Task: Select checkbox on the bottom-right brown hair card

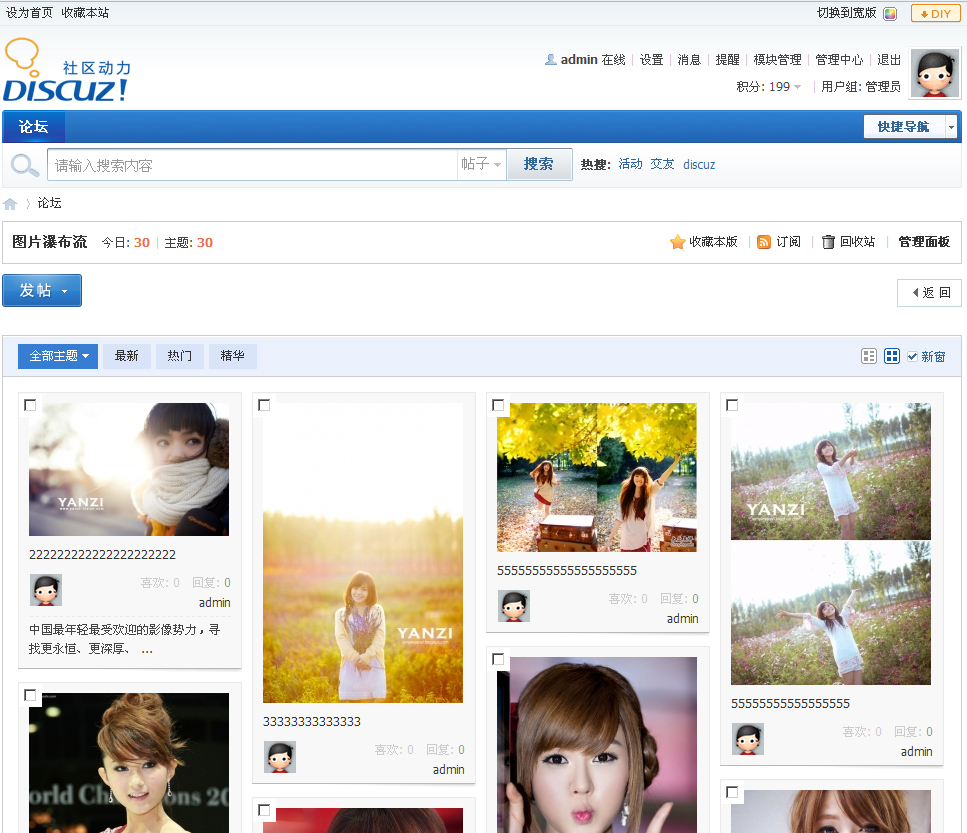Action: (x=732, y=792)
